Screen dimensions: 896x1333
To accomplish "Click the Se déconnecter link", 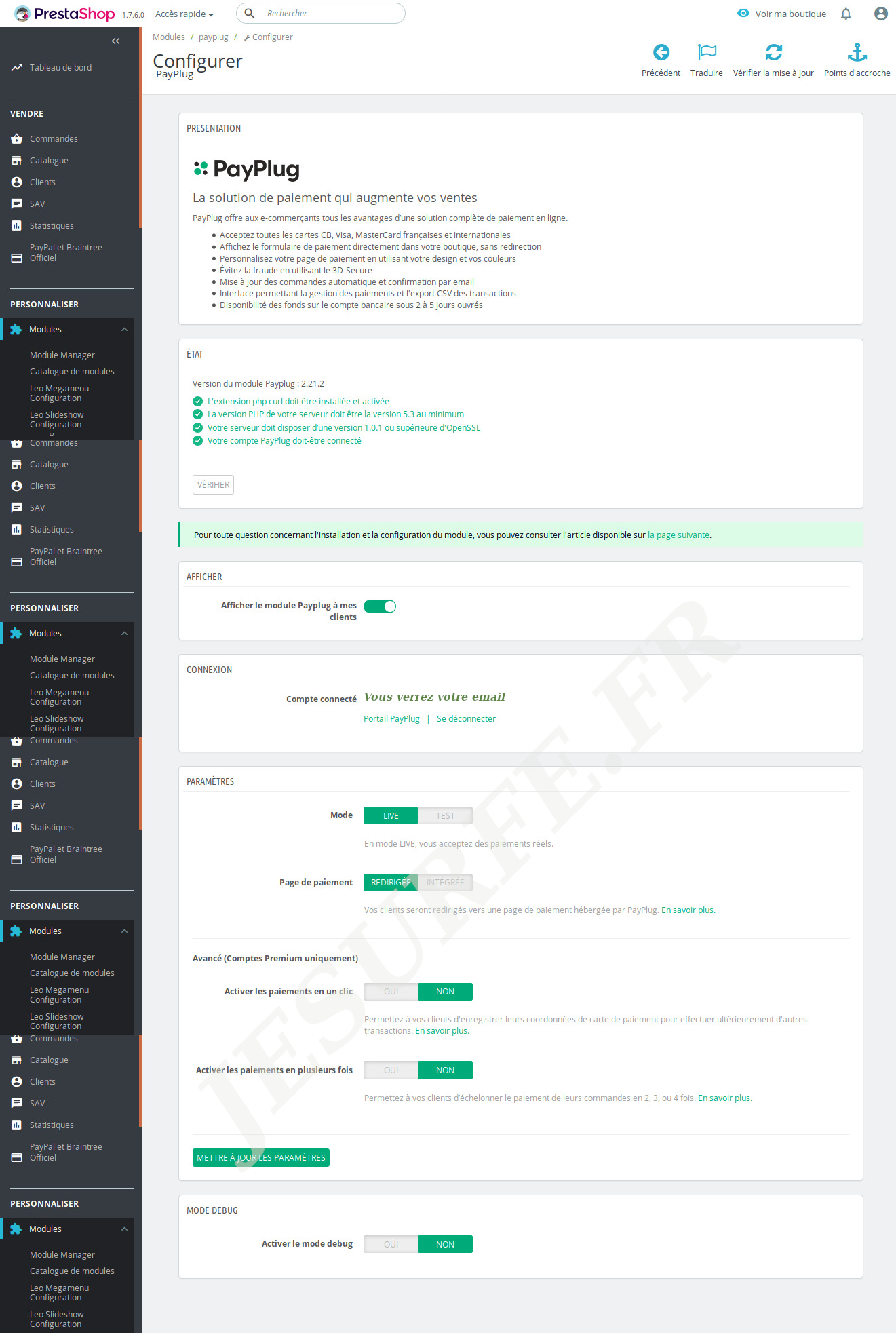I will [x=466, y=719].
